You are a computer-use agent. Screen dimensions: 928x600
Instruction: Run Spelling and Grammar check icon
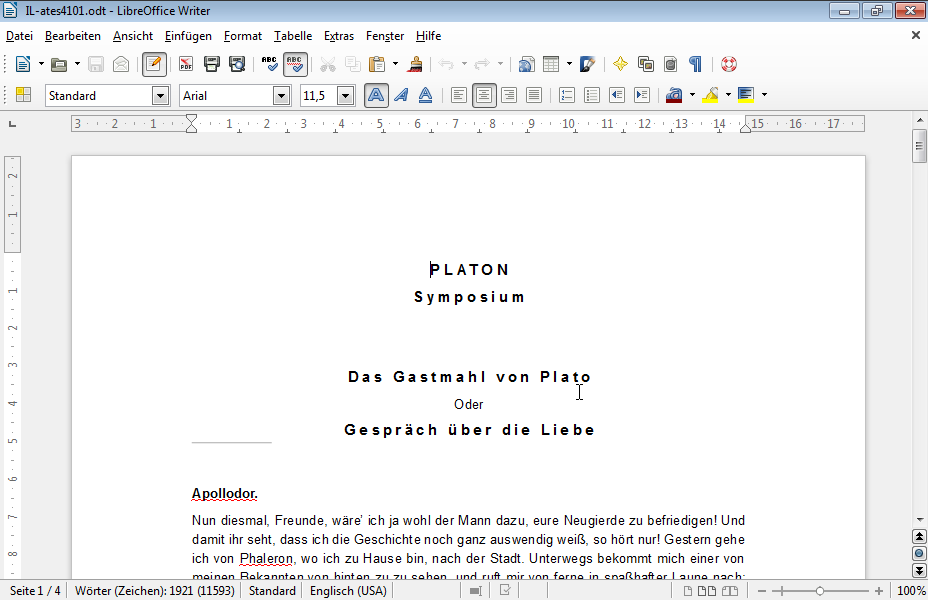(x=269, y=64)
